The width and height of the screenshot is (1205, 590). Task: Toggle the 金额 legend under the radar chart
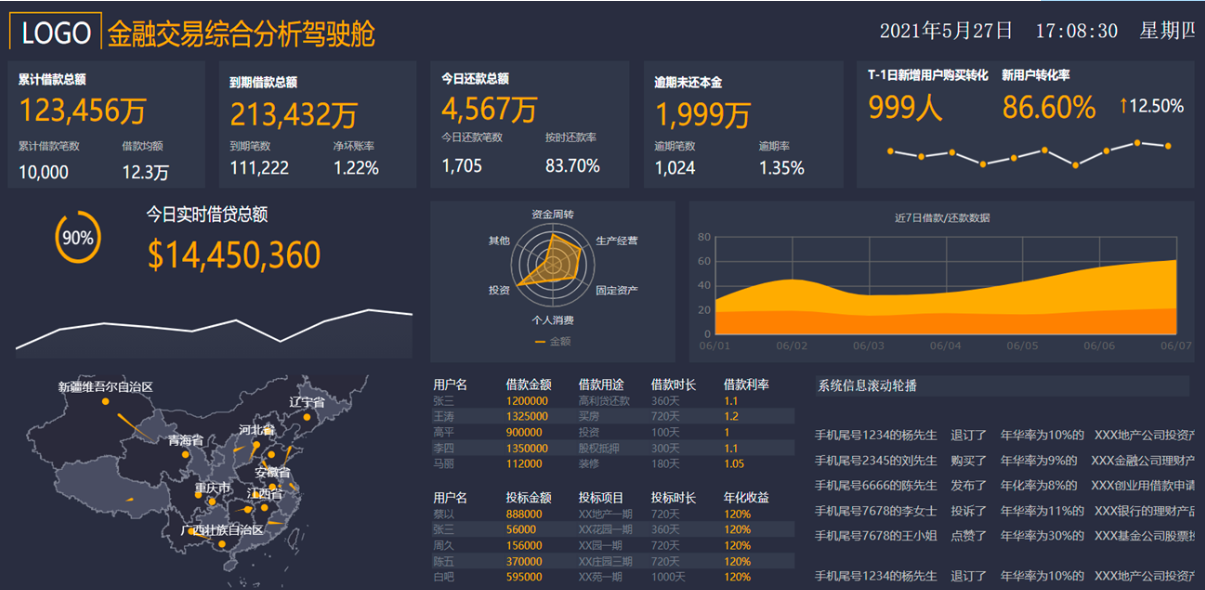(x=553, y=341)
